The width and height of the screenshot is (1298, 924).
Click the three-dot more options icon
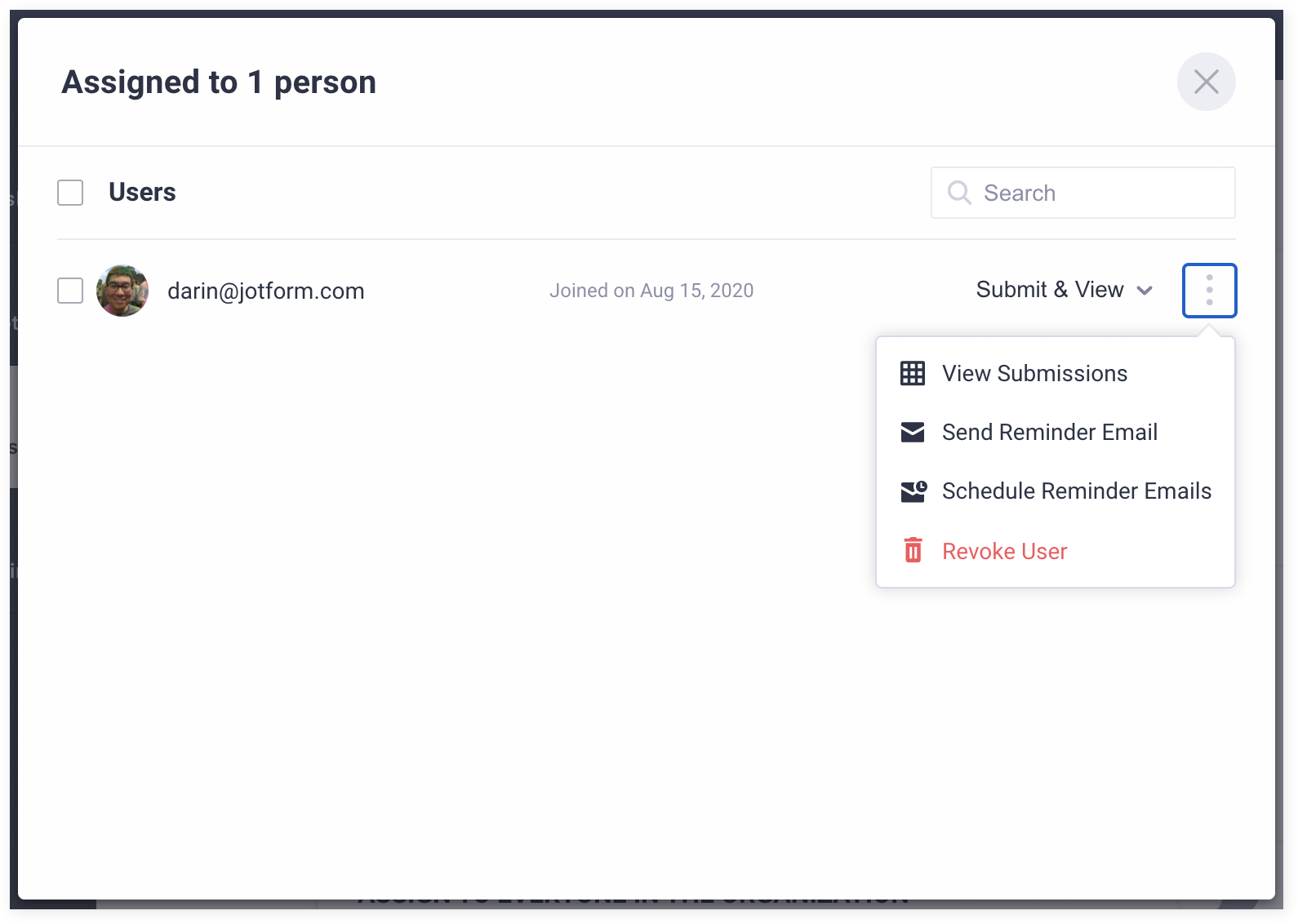click(1209, 291)
